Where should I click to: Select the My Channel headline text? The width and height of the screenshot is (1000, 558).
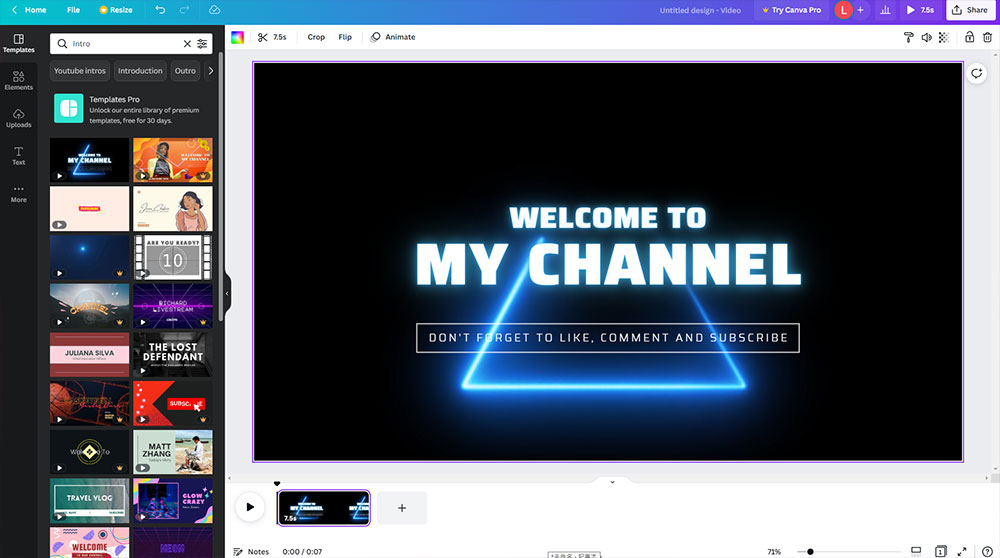pyautogui.click(x=608, y=264)
